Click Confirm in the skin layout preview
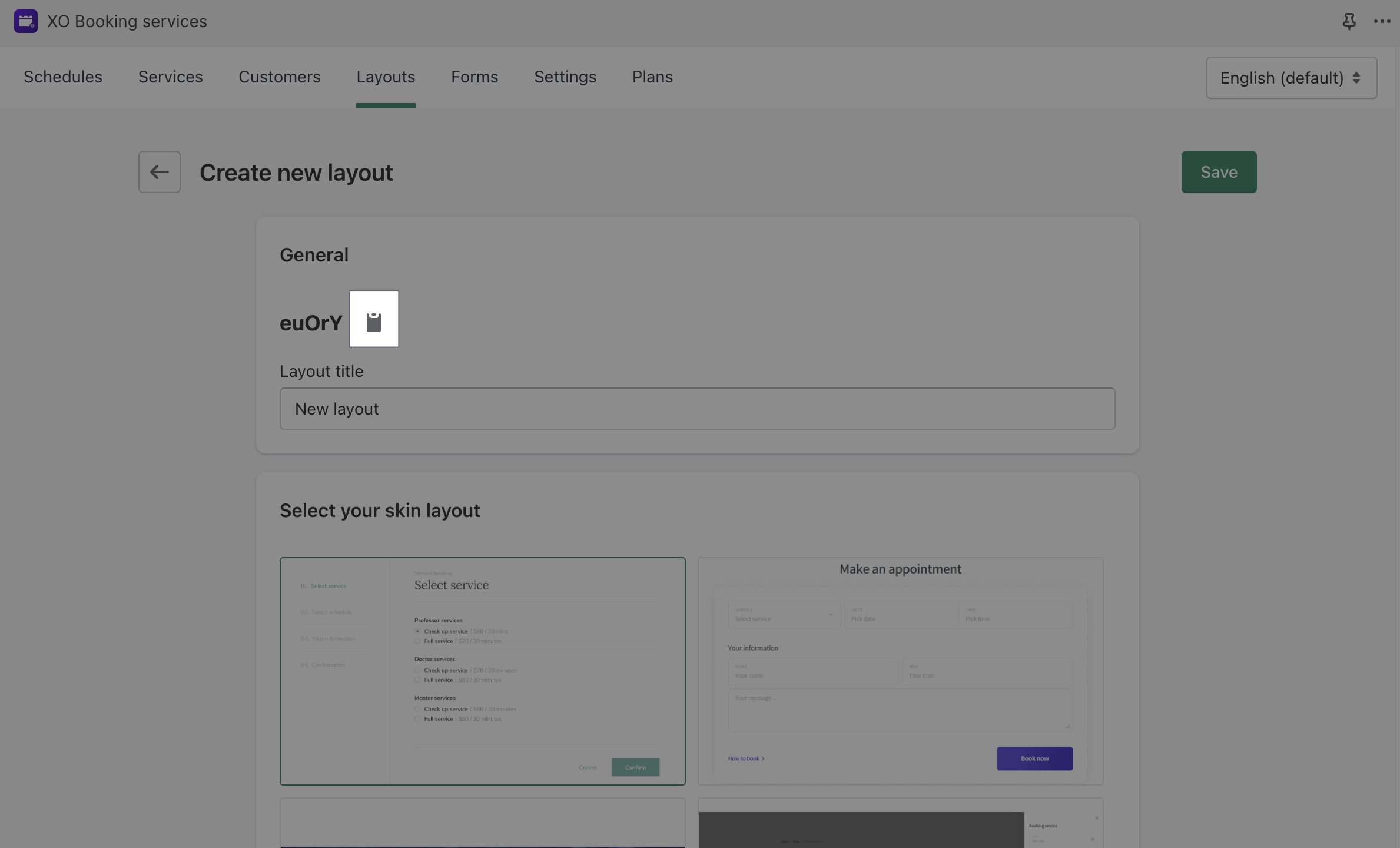This screenshot has height=848, width=1400. [x=635, y=767]
